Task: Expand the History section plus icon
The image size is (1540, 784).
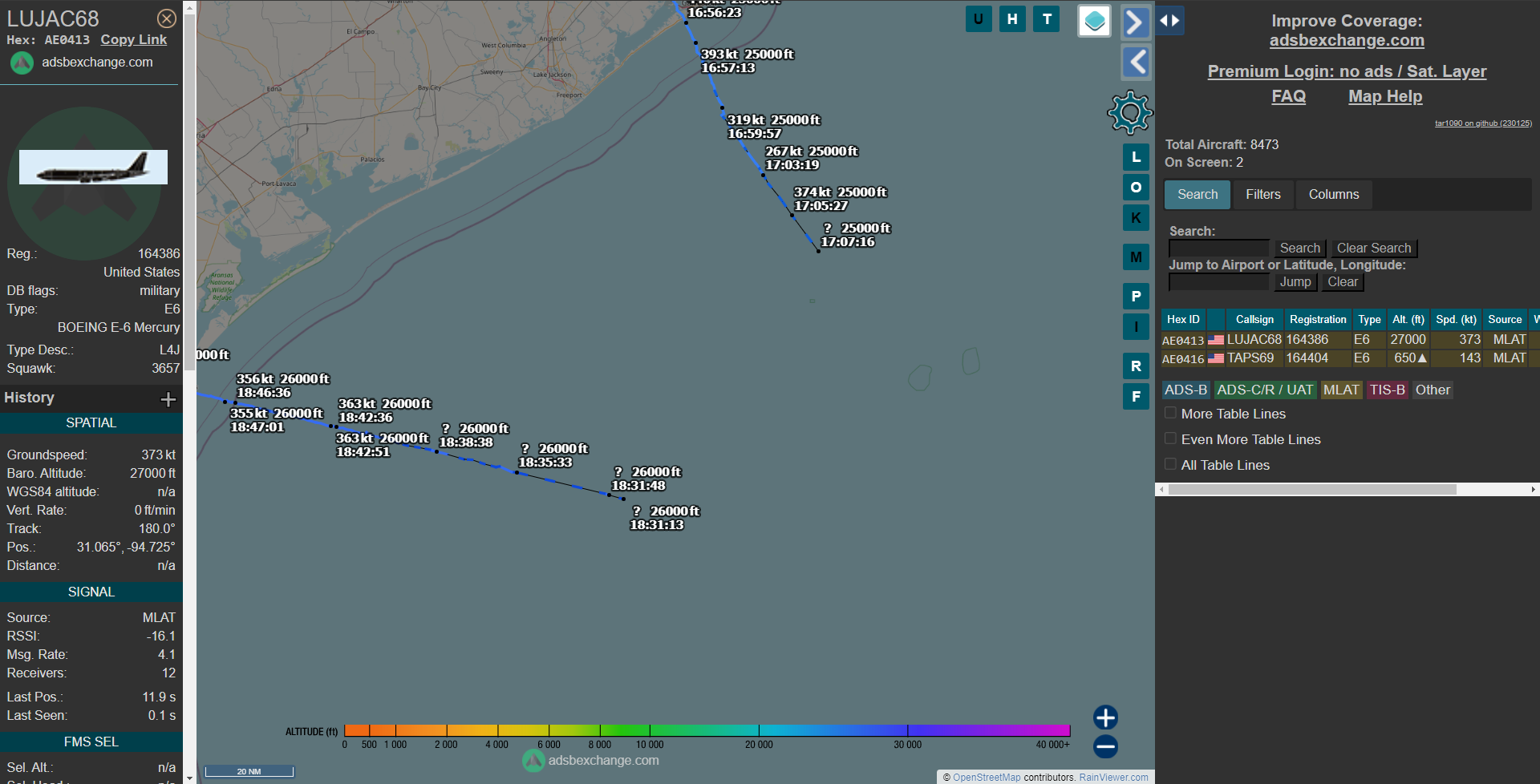Action: [168, 399]
